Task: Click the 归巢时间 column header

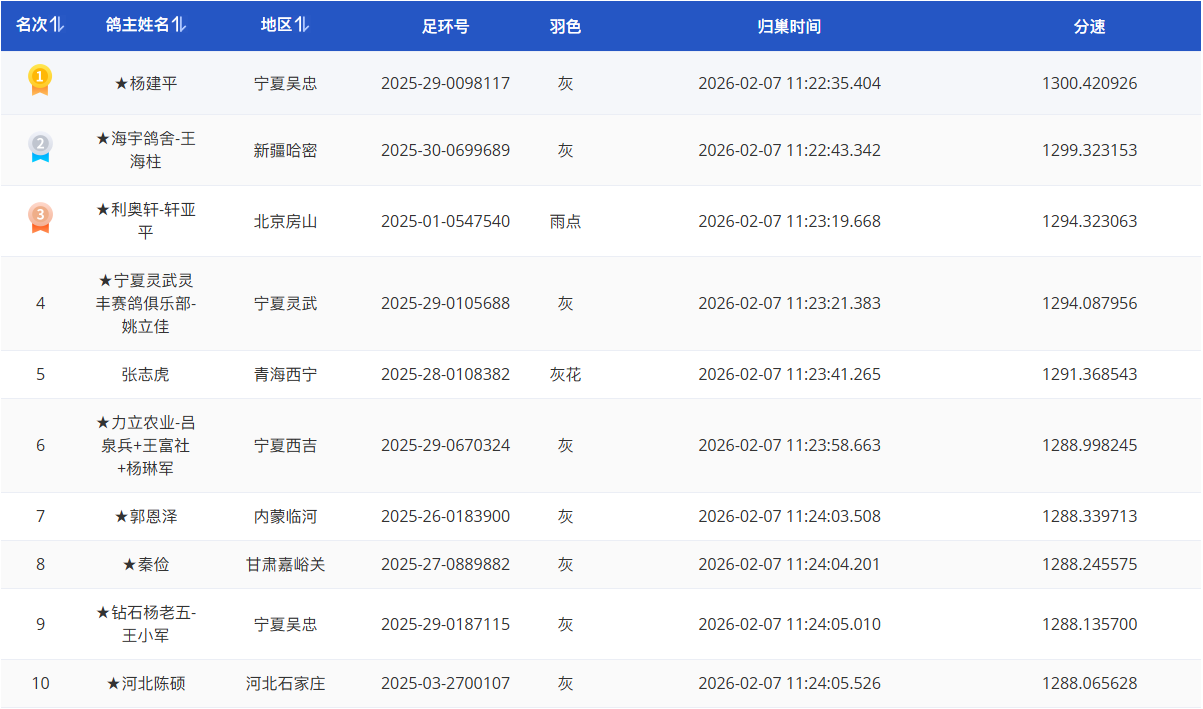Action: pos(789,26)
